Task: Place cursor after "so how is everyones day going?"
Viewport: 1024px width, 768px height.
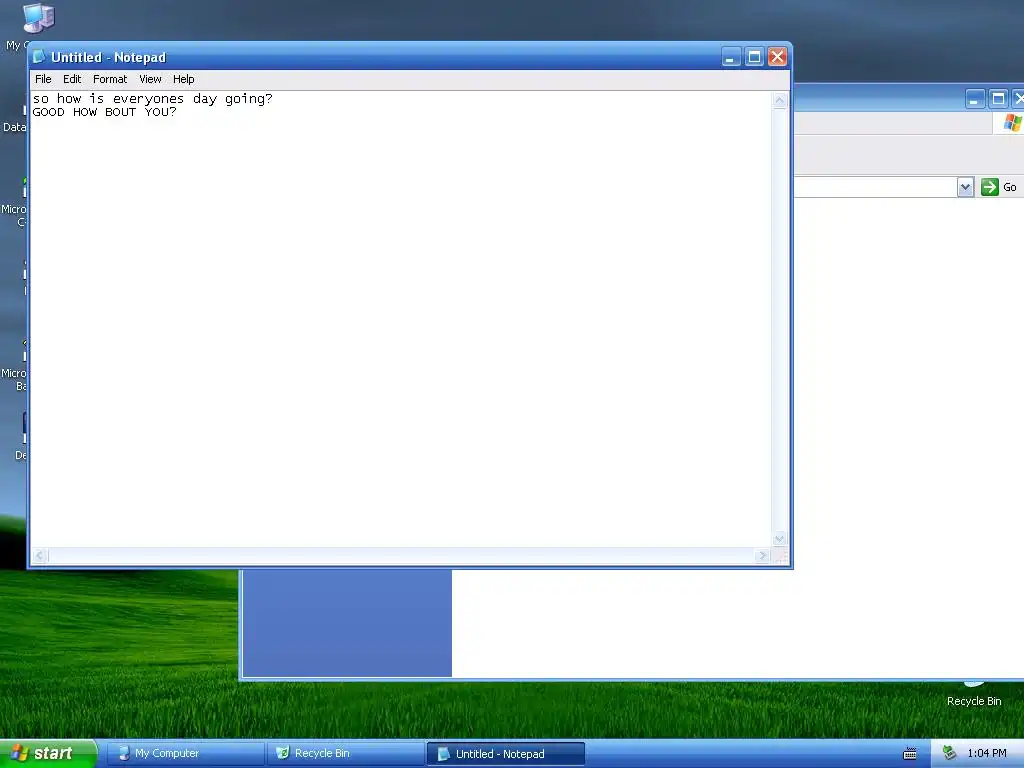Action: pos(274,99)
